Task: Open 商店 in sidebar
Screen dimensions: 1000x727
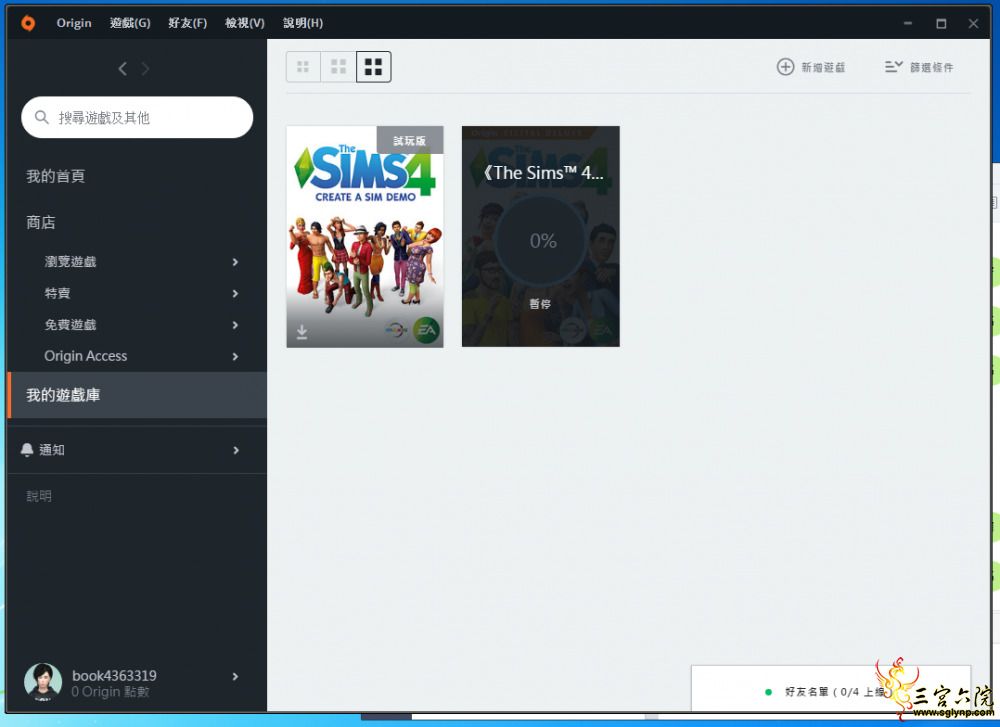Action: [x=41, y=223]
